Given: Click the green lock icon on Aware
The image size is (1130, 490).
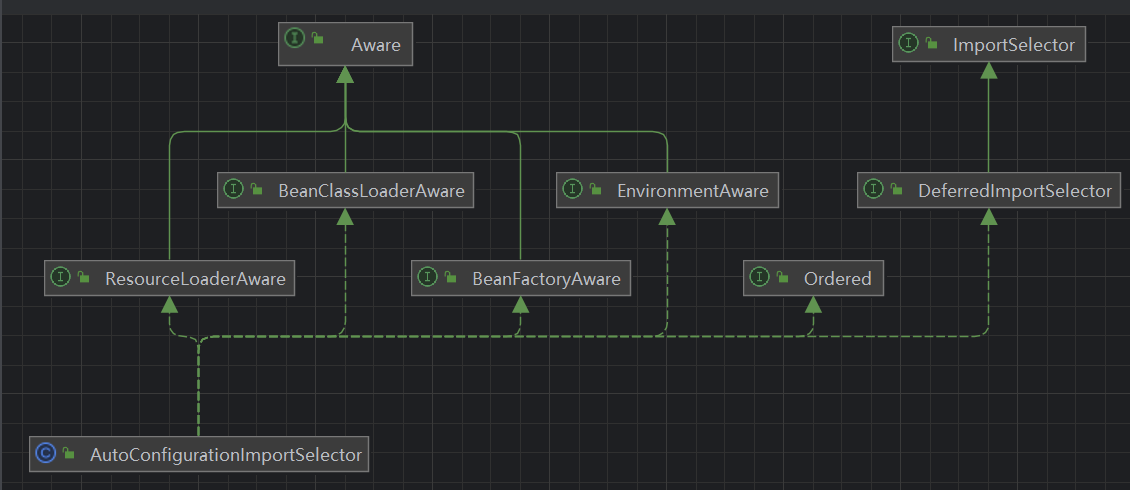Looking at the screenshot, I should [x=318, y=39].
